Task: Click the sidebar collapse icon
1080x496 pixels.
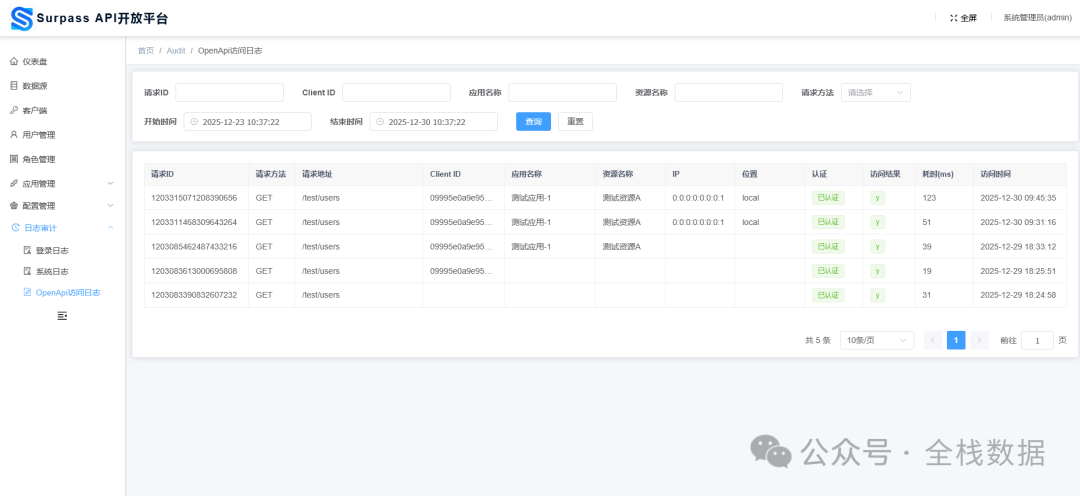Action: point(62,316)
